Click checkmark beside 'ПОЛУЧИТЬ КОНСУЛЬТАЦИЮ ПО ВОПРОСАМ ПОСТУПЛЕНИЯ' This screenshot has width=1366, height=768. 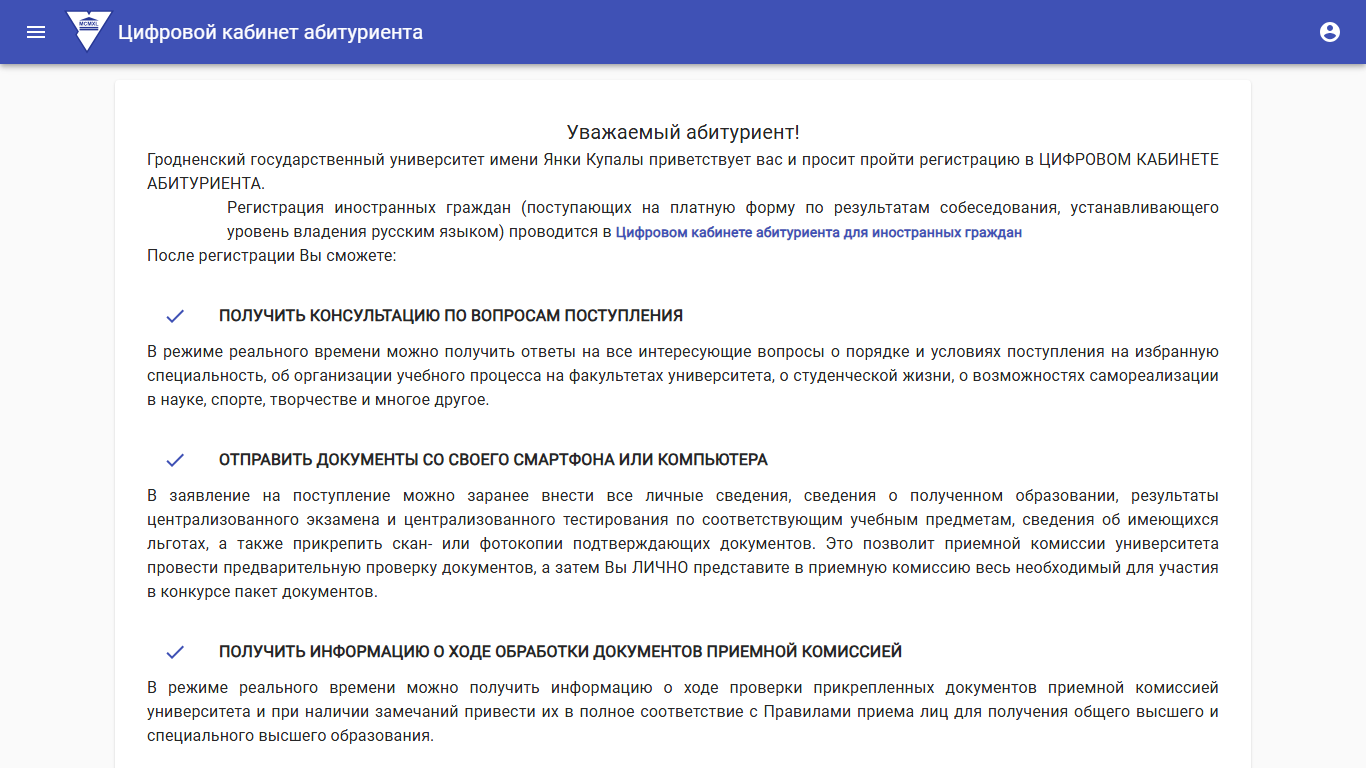175,316
